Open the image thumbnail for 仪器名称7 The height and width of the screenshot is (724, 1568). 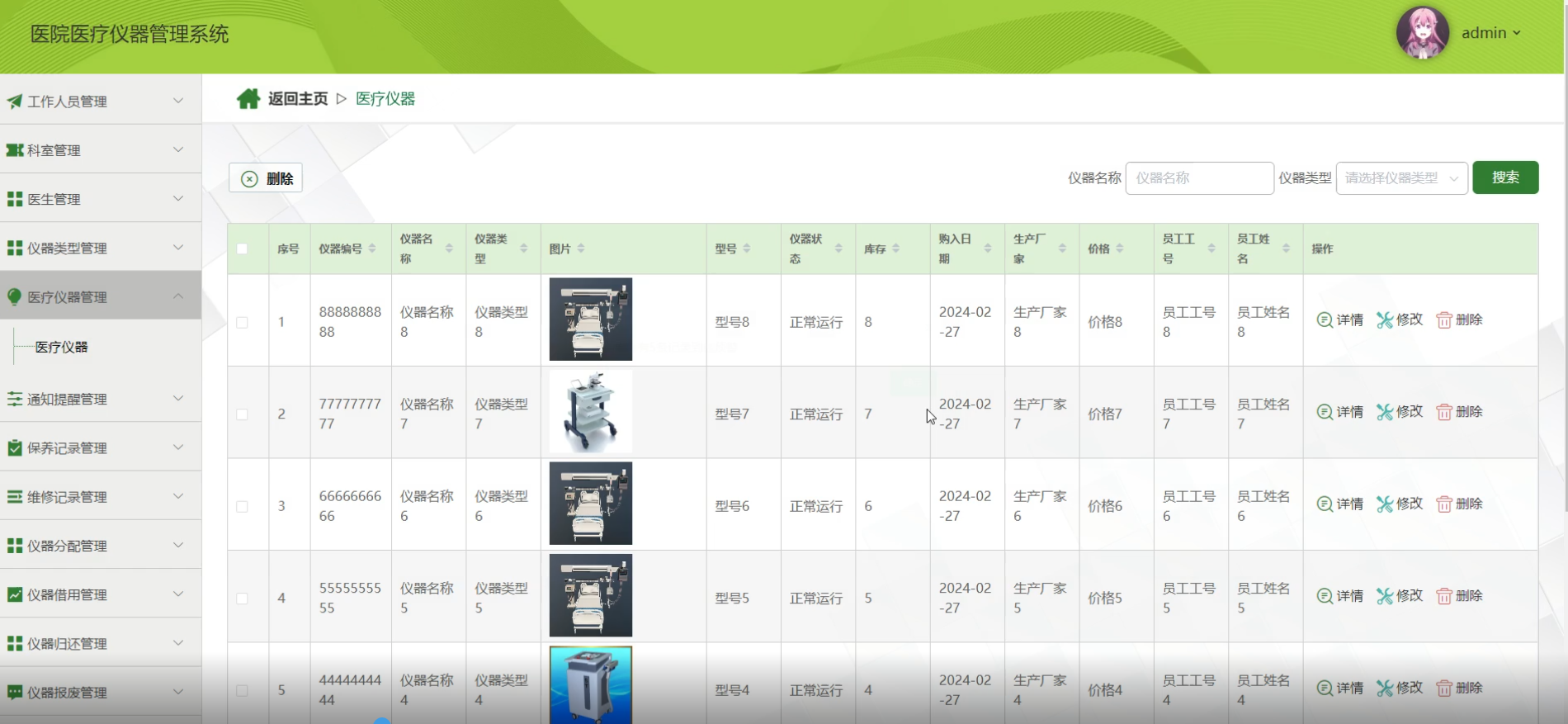[x=591, y=412]
